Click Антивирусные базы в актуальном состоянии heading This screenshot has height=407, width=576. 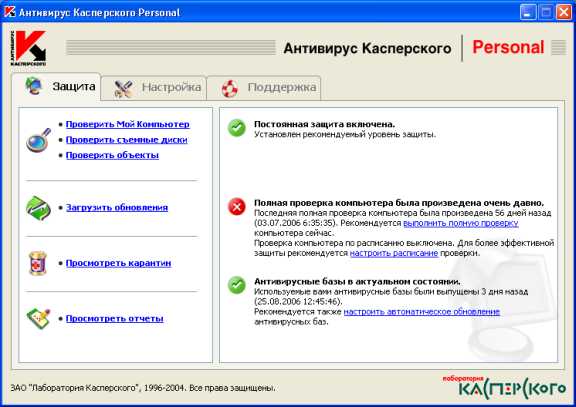(357, 281)
